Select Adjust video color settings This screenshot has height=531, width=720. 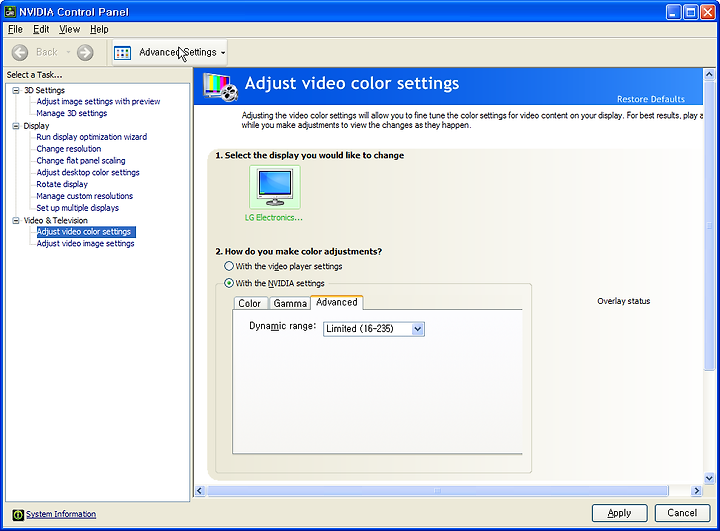(86, 232)
